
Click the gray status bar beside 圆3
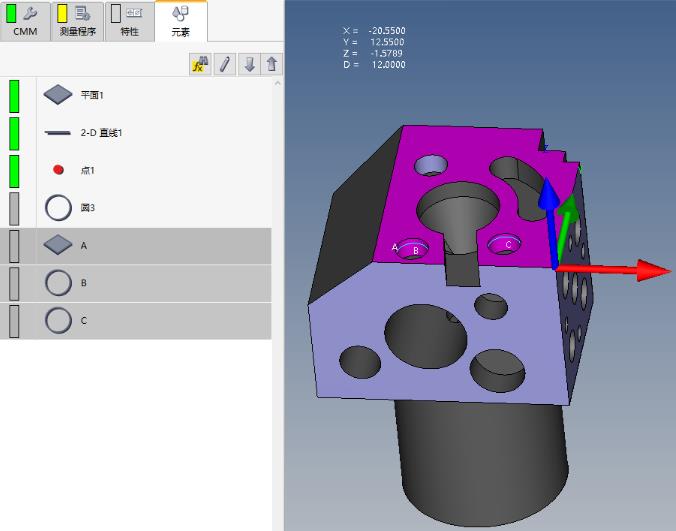click(x=14, y=209)
